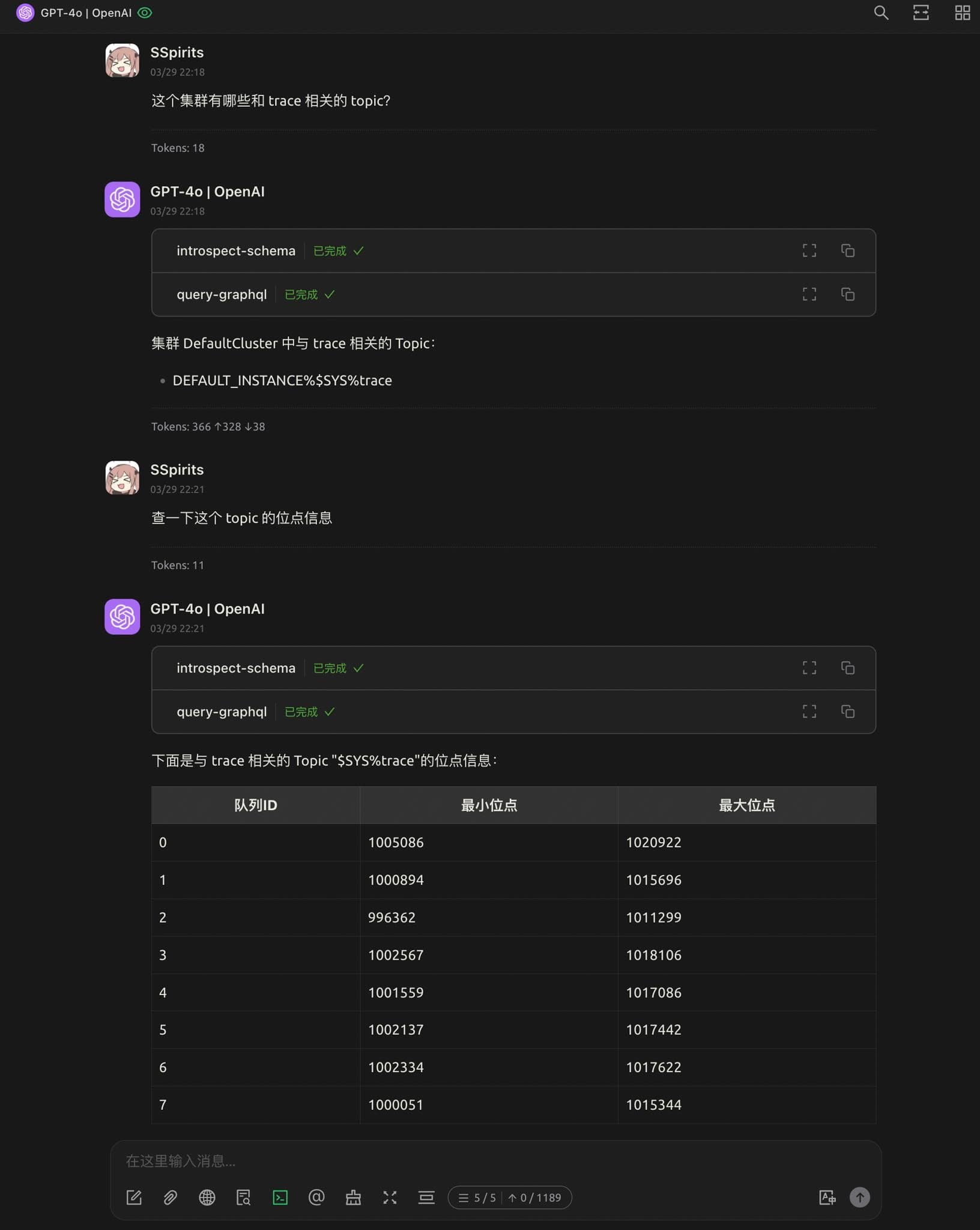Open search from the top-right magnifier icon
Screen dimensions: 980x1230
pyautogui.click(x=880, y=13)
